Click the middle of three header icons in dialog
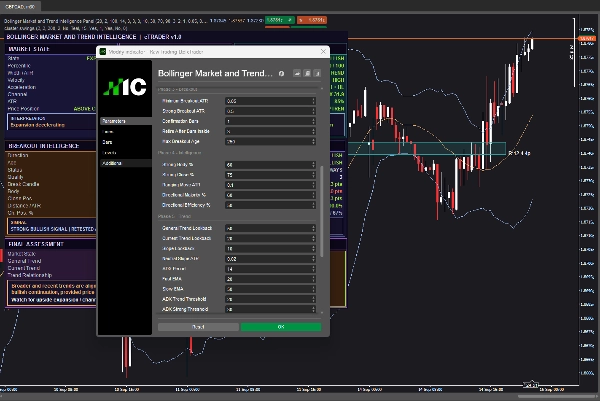The height and width of the screenshot is (401, 600). pos(307,73)
